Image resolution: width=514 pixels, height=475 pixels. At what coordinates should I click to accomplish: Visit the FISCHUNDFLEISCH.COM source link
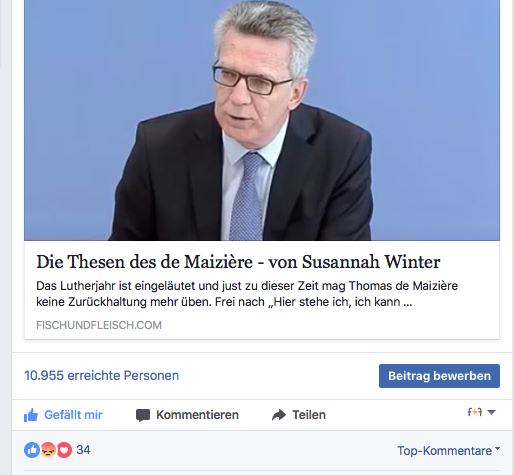(x=99, y=325)
